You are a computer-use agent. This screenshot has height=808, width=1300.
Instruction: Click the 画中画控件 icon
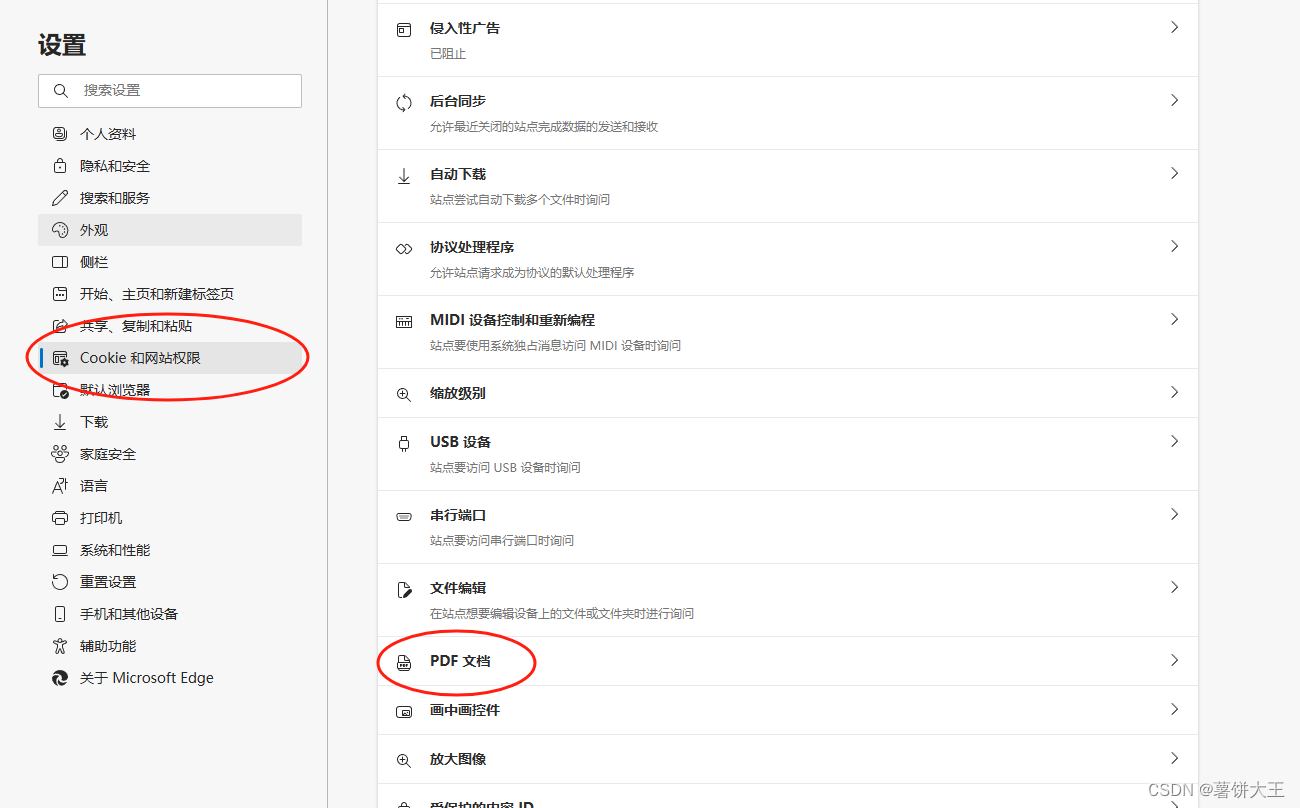(403, 710)
